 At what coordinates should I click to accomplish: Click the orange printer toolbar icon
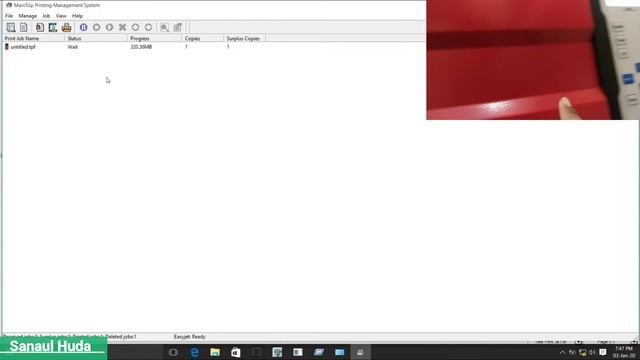point(67,27)
